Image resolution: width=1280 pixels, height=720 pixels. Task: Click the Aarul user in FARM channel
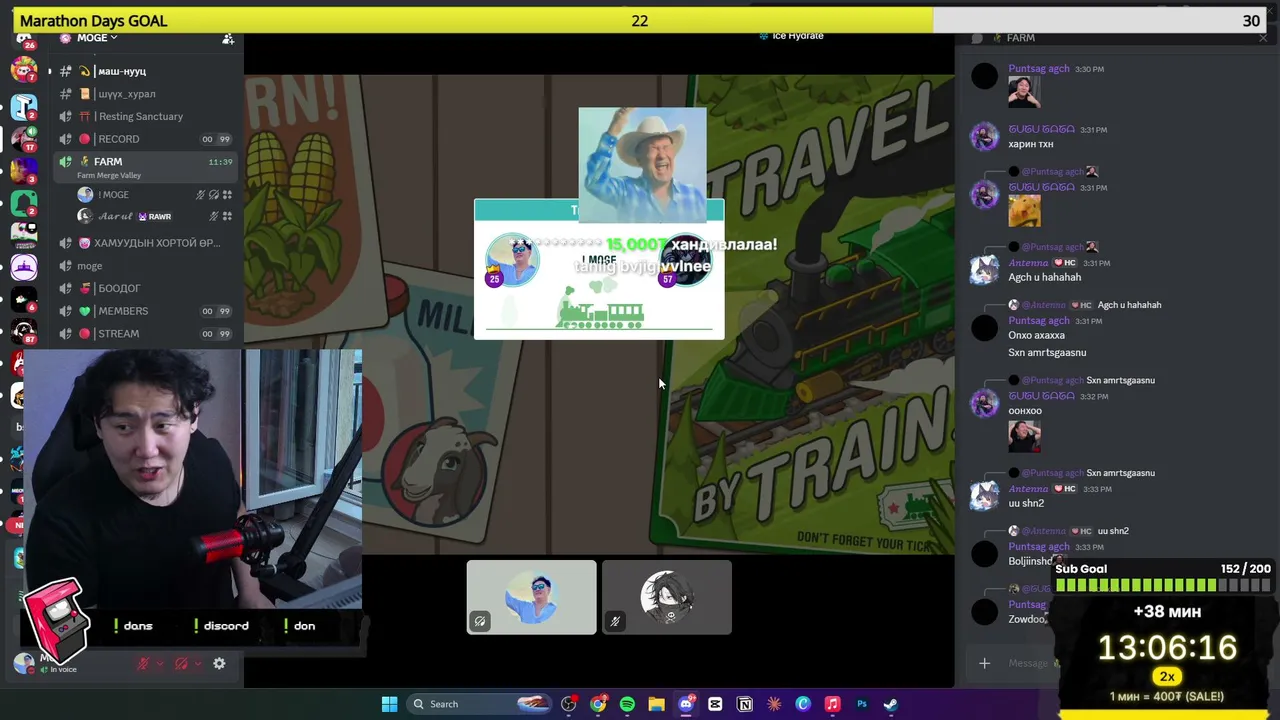(x=155, y=216)
